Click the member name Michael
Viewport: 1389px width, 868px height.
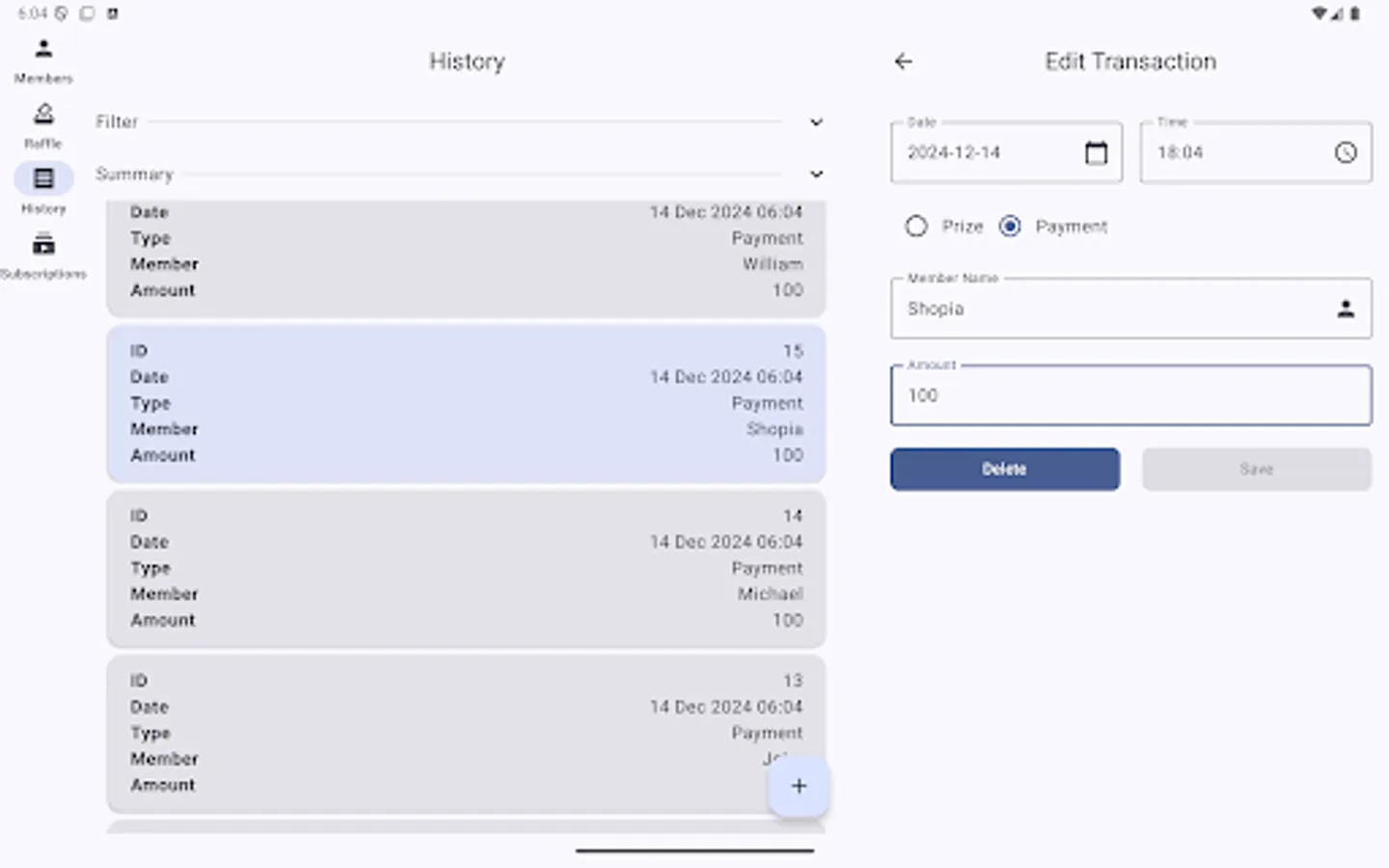(x=770, y=594)
